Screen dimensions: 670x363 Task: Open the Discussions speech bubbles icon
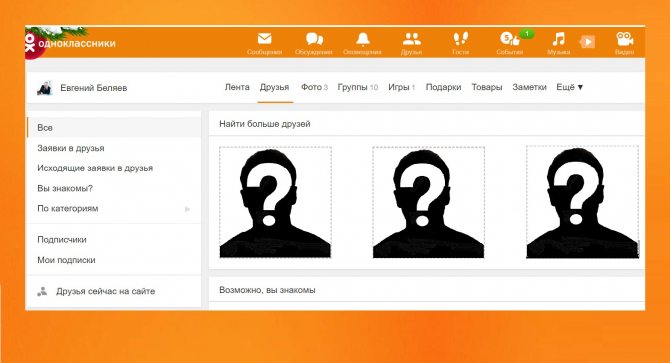[x=314, y=39]
